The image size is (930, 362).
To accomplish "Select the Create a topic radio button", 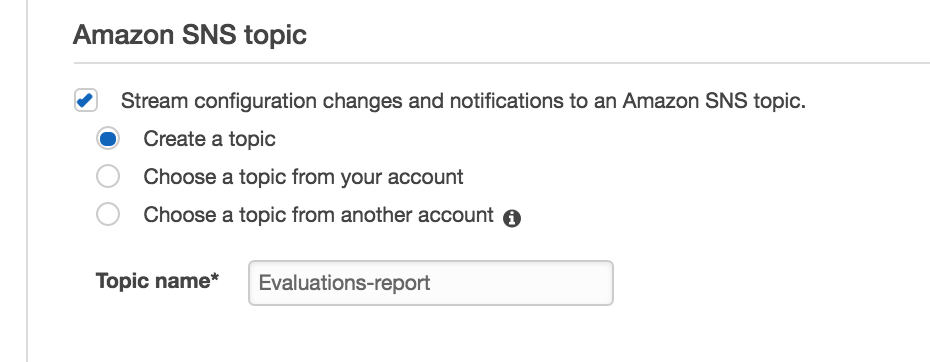I will pyautogui.click(x=108, y=139).
